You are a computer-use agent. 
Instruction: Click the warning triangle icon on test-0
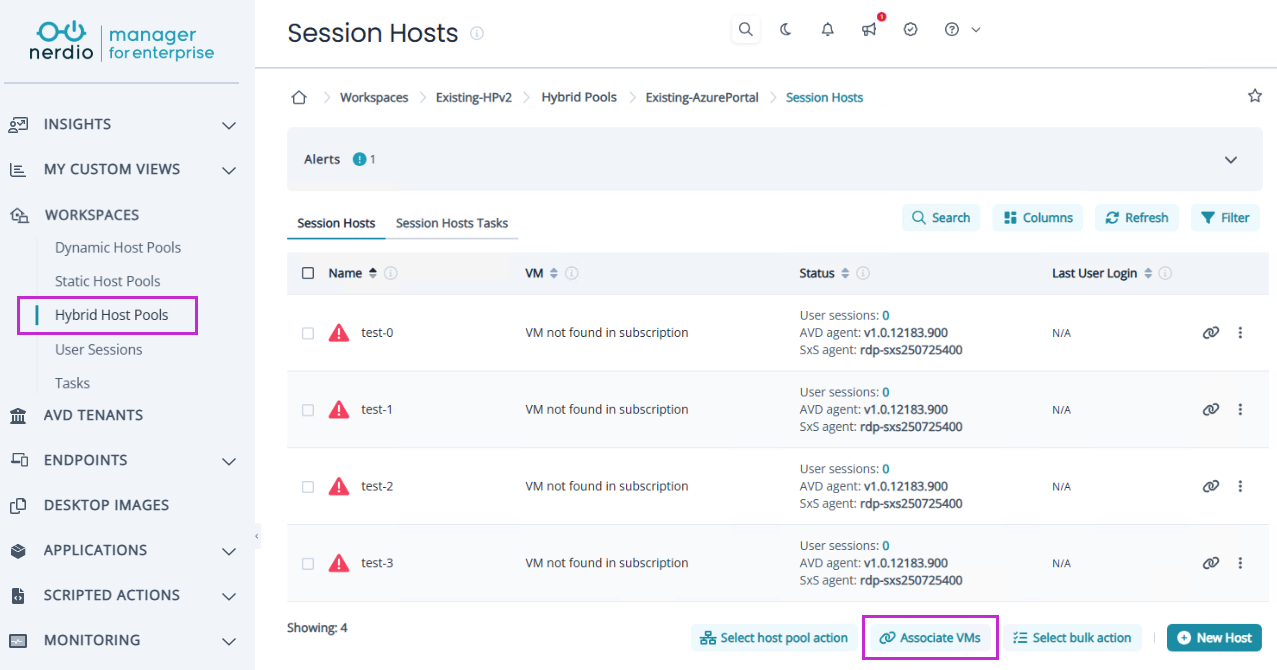click(x=339, y=333)
